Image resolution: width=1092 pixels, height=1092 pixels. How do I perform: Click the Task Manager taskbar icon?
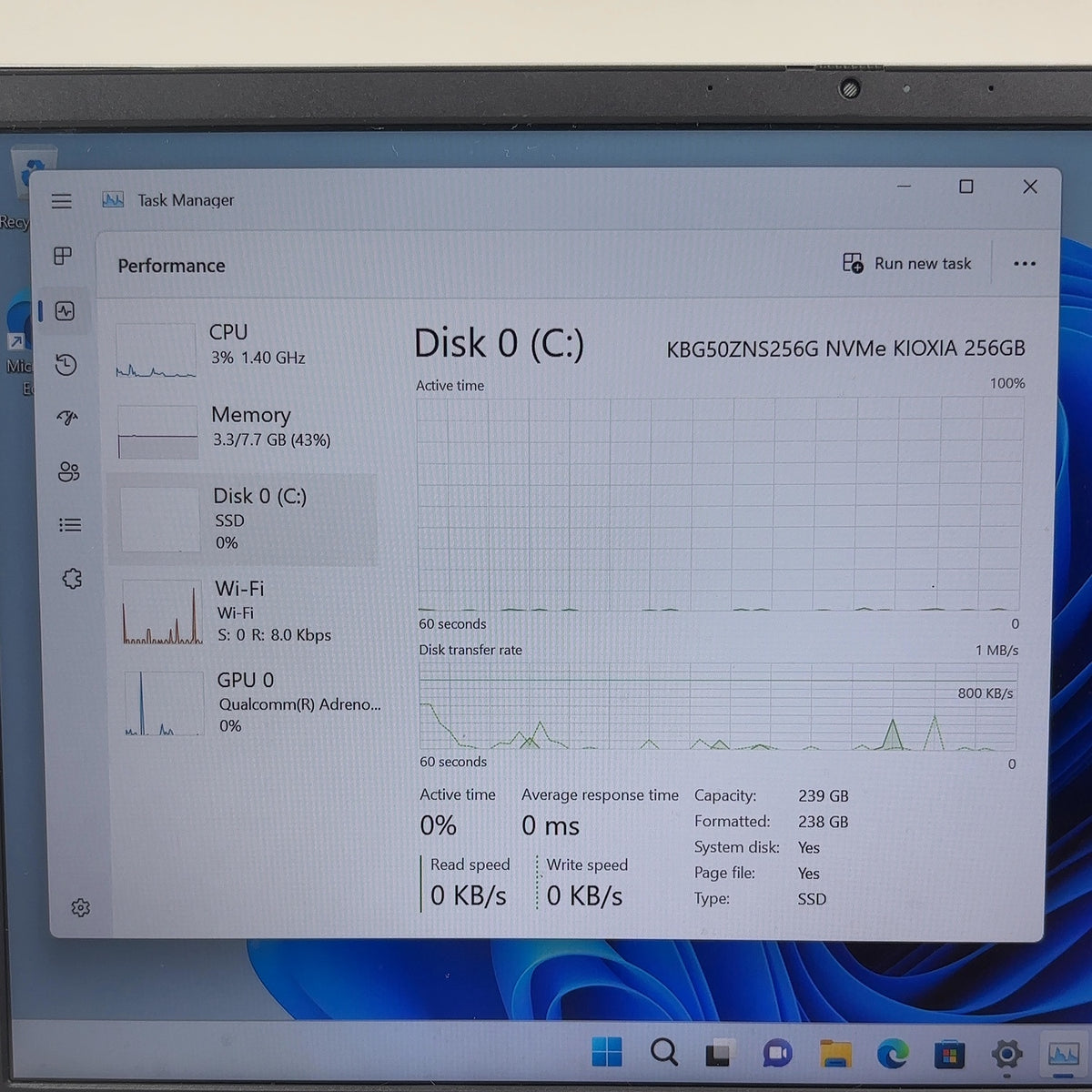point(1063,1056)
